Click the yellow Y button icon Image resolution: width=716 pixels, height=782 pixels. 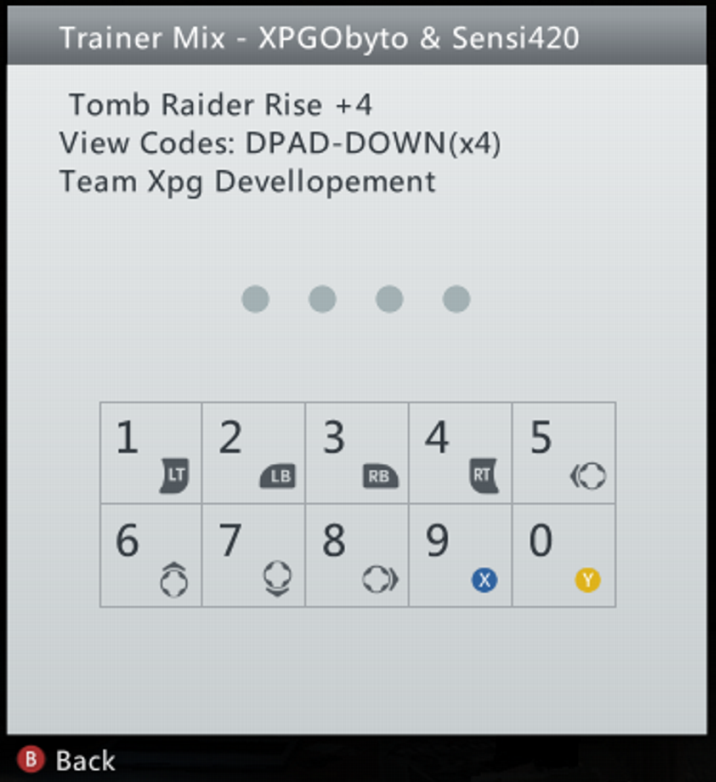[x=588, y=580]
